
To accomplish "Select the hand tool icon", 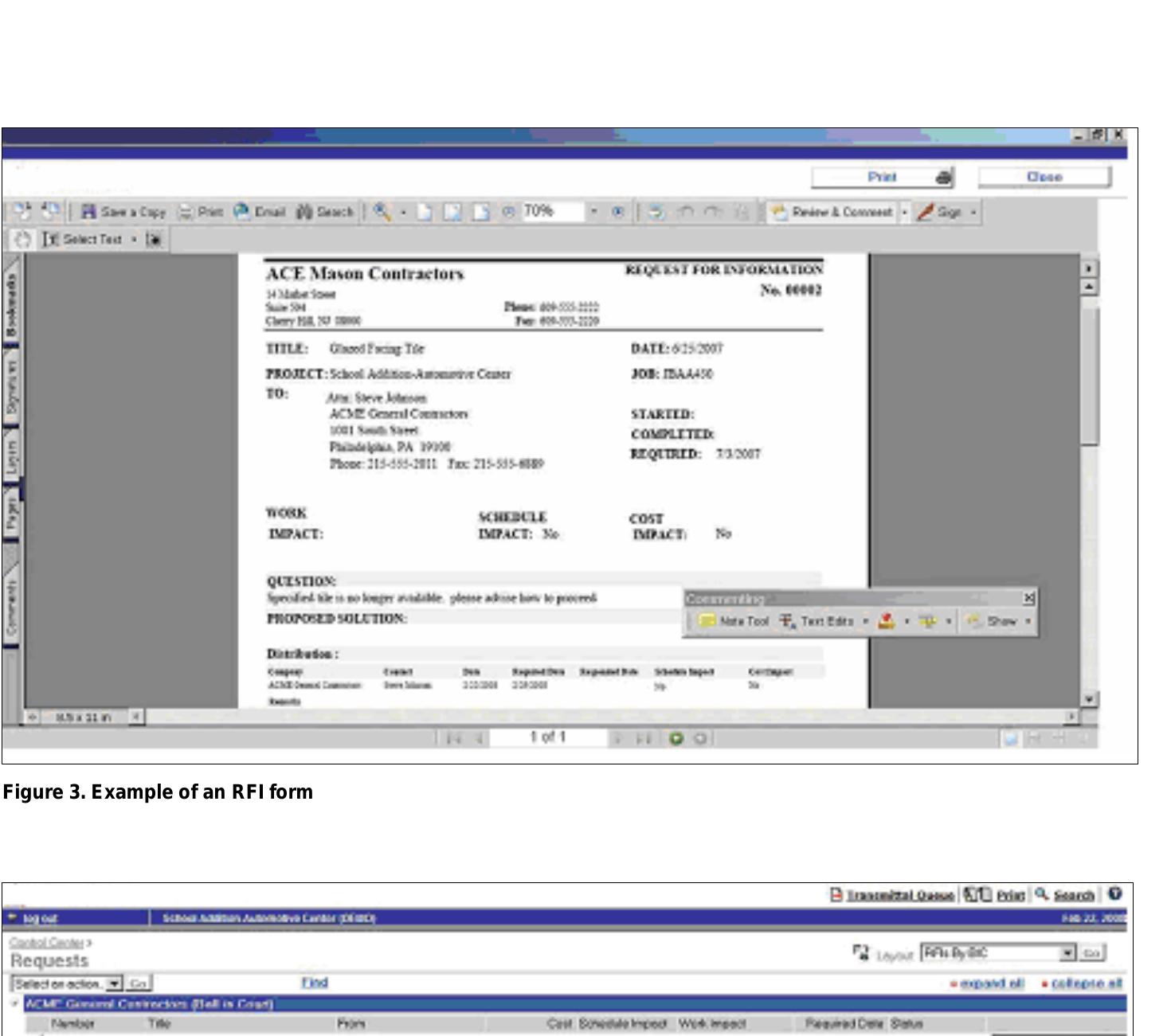I will (x=22, y=239).
